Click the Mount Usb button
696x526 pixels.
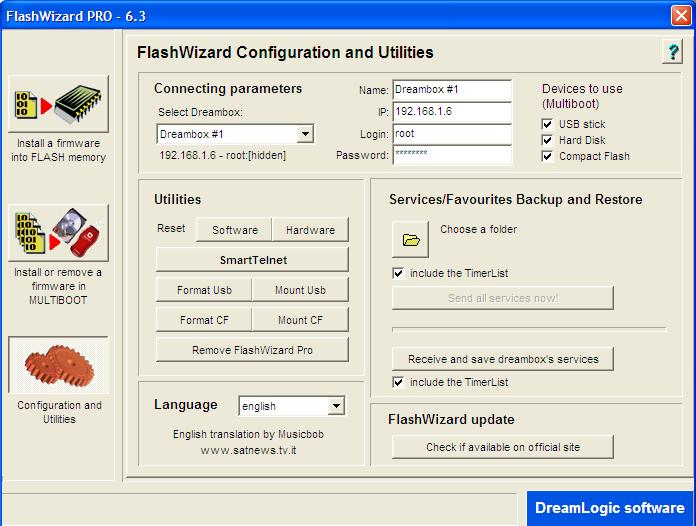(301, 290)
